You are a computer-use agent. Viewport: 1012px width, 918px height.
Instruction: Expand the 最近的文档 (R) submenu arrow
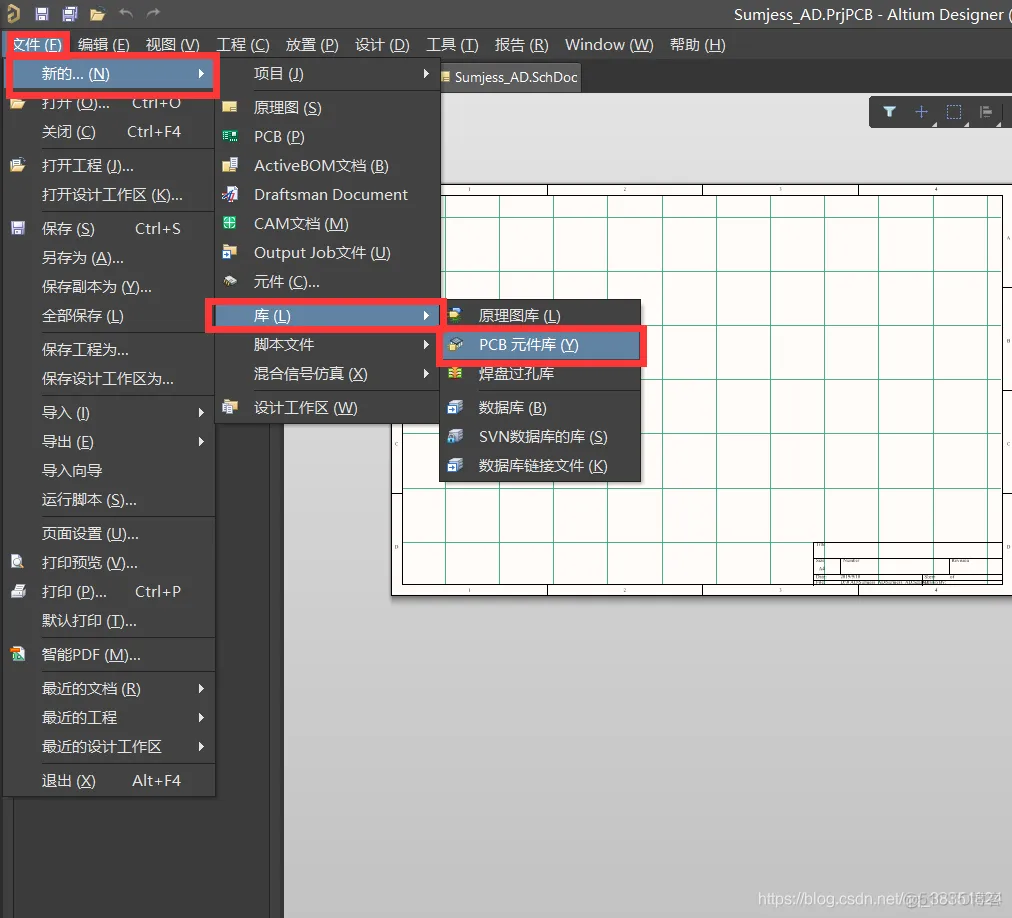pos(201,689)
